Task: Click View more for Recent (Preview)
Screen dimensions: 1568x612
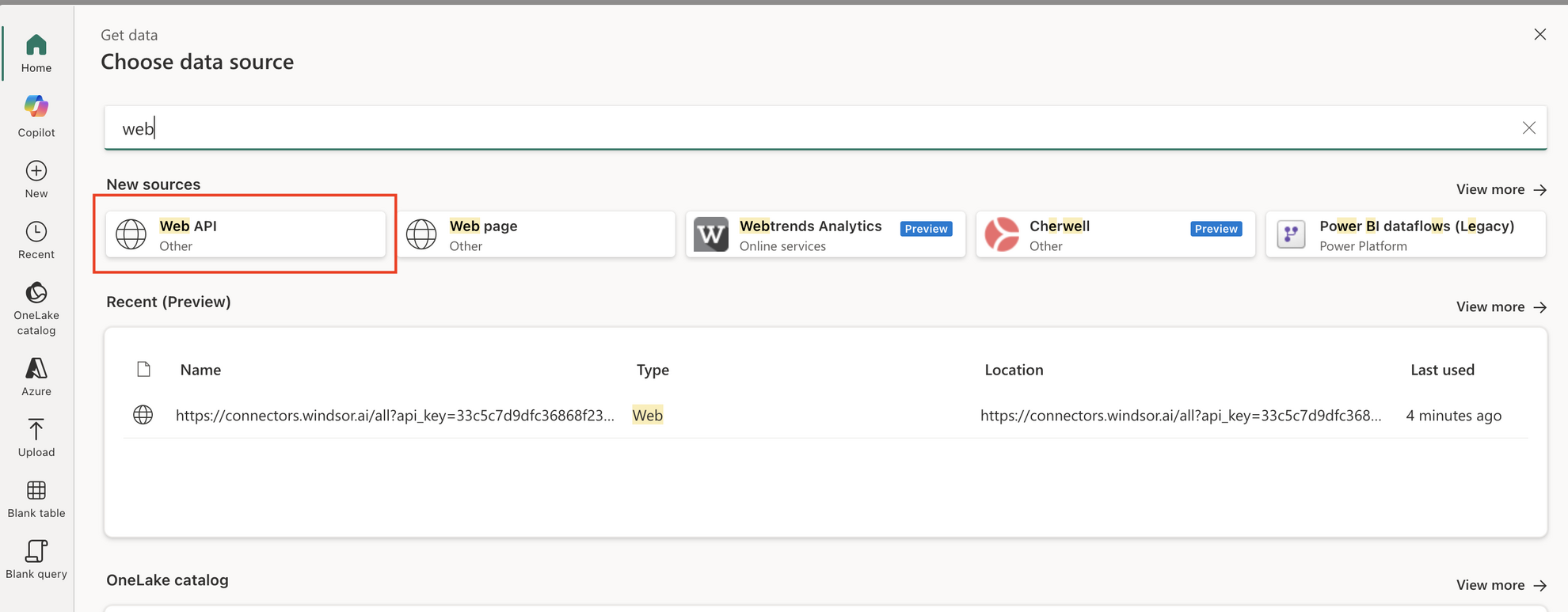Action: (1501, 306)
